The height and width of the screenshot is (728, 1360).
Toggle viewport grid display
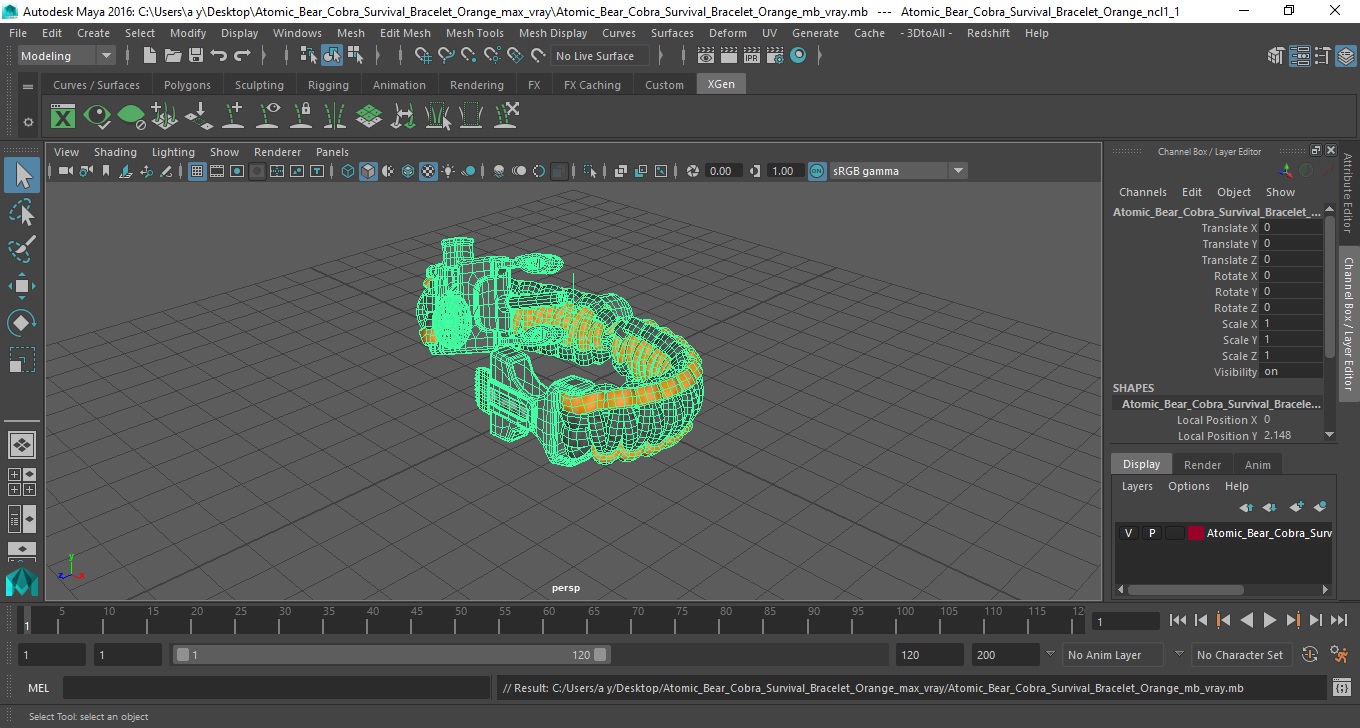click(197, 171)
